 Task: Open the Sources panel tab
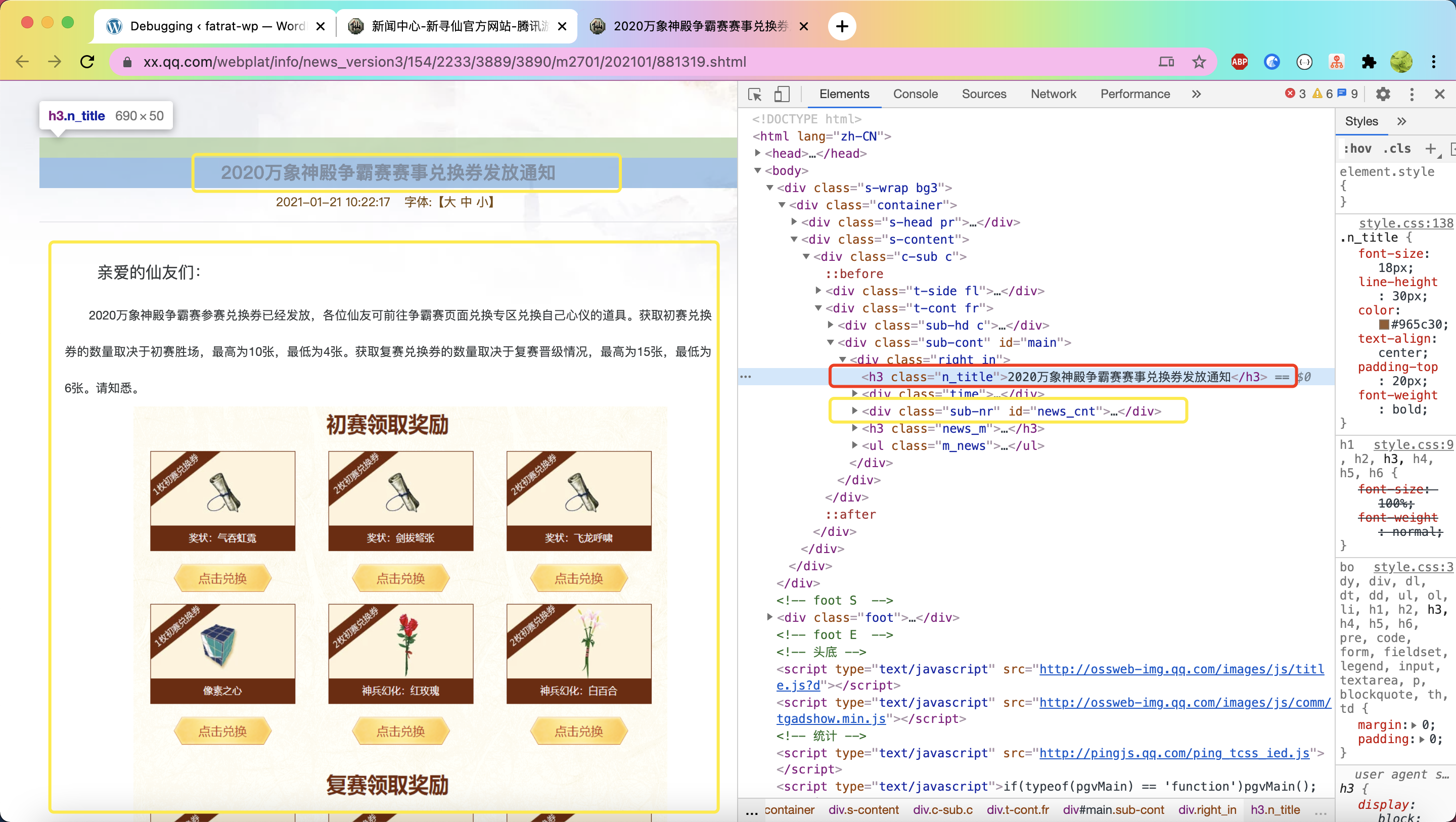point(984,94)
